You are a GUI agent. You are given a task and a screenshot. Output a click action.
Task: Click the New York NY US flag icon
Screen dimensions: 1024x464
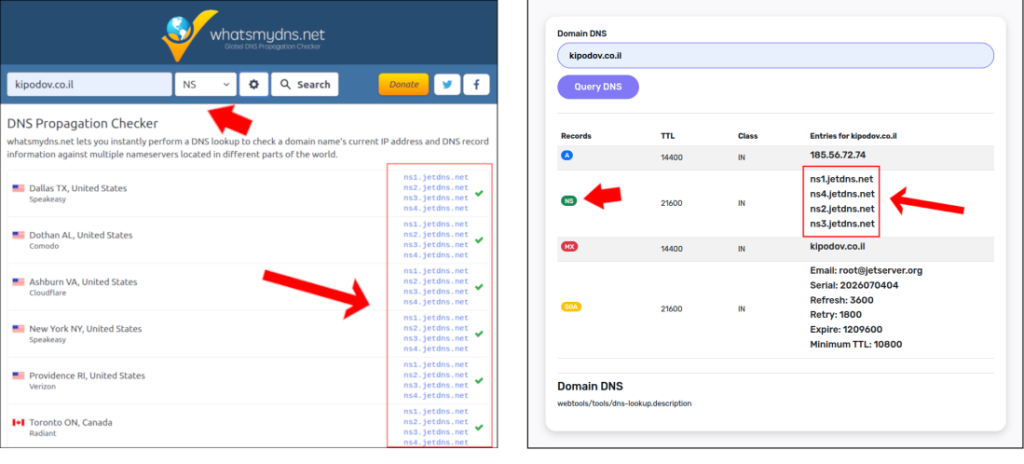click(18, 329)
